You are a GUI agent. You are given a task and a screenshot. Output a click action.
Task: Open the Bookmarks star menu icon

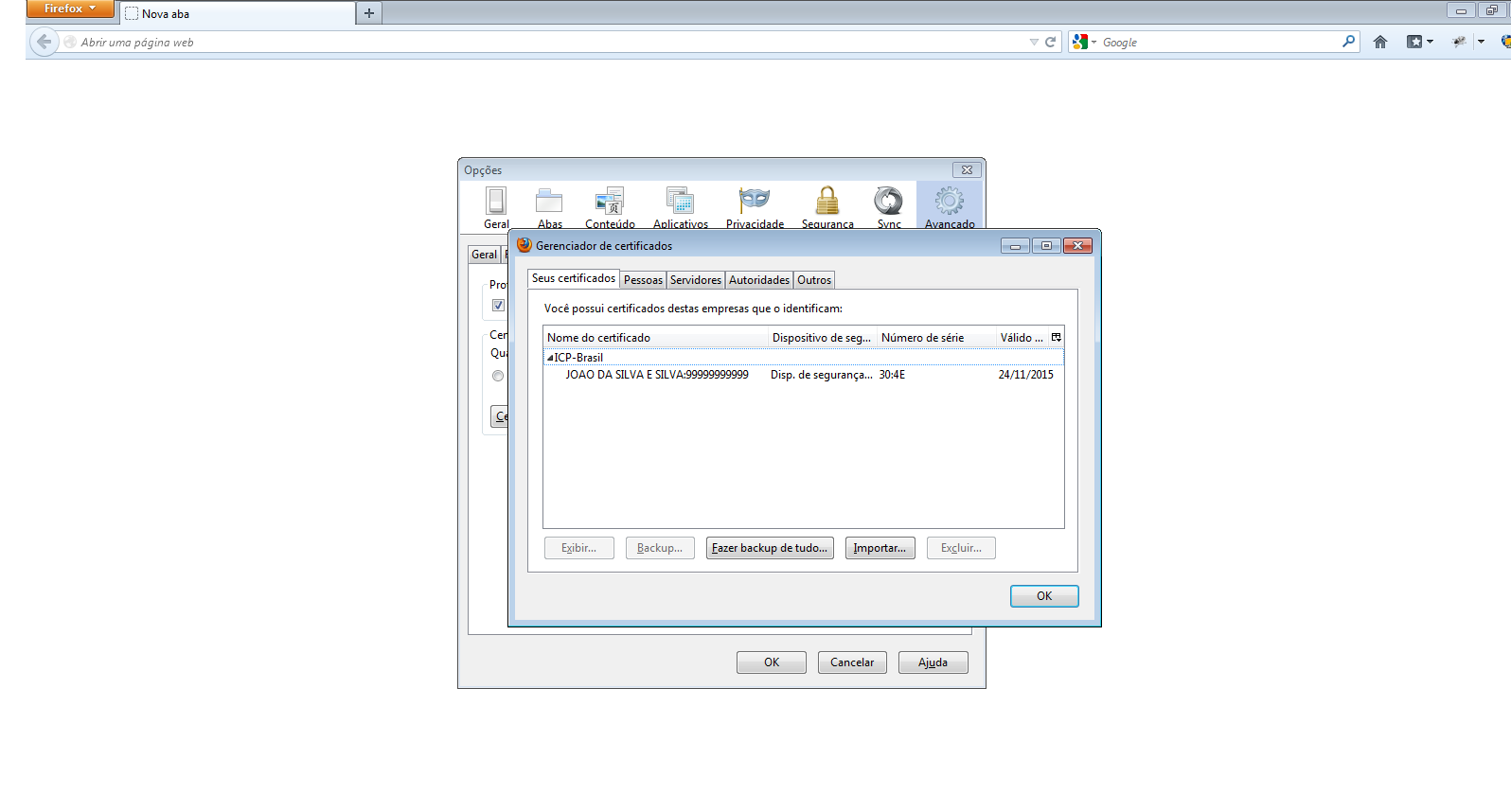click(x=1415, y=42)
